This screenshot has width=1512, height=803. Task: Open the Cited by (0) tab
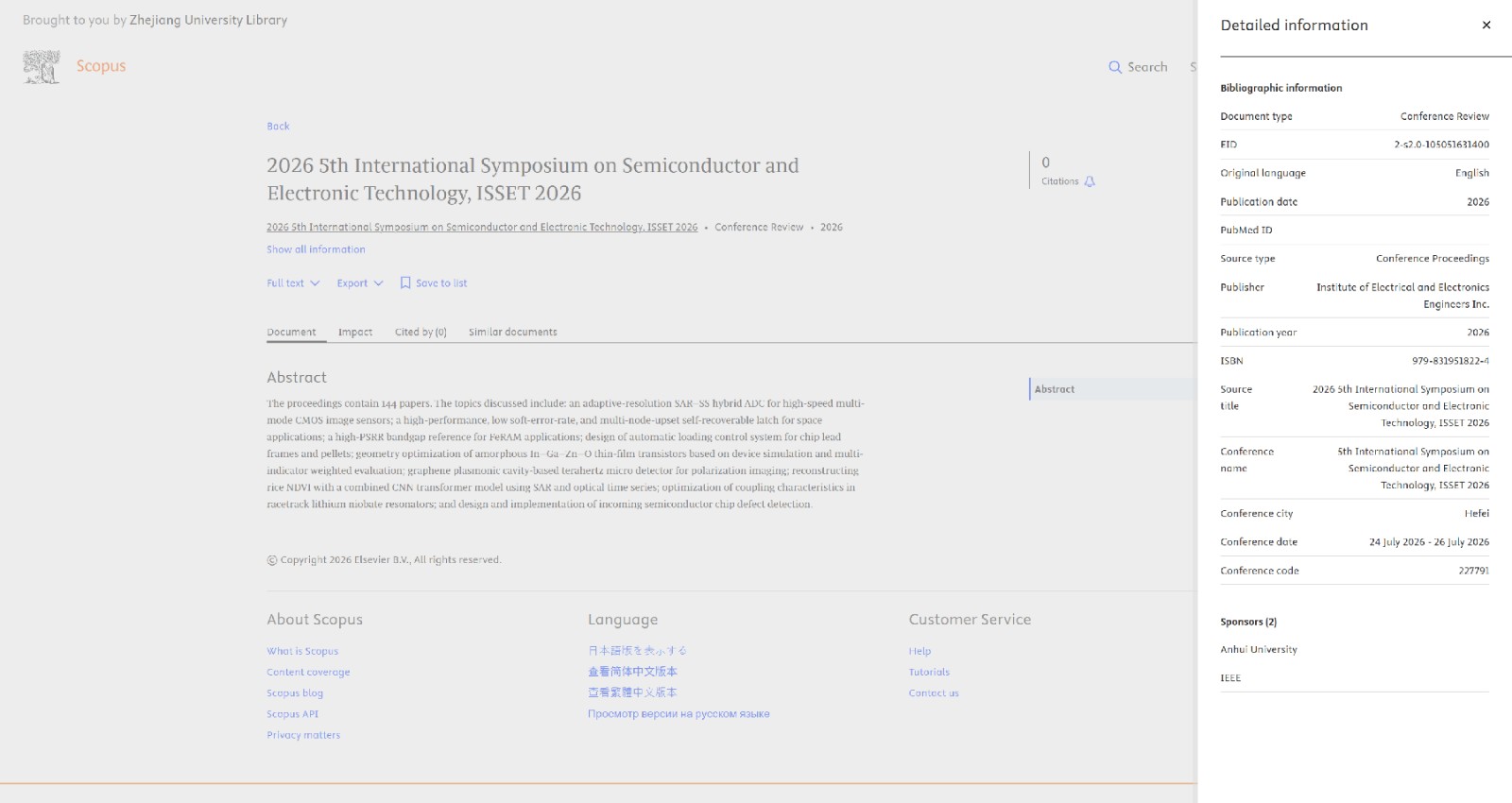[421, 333]
